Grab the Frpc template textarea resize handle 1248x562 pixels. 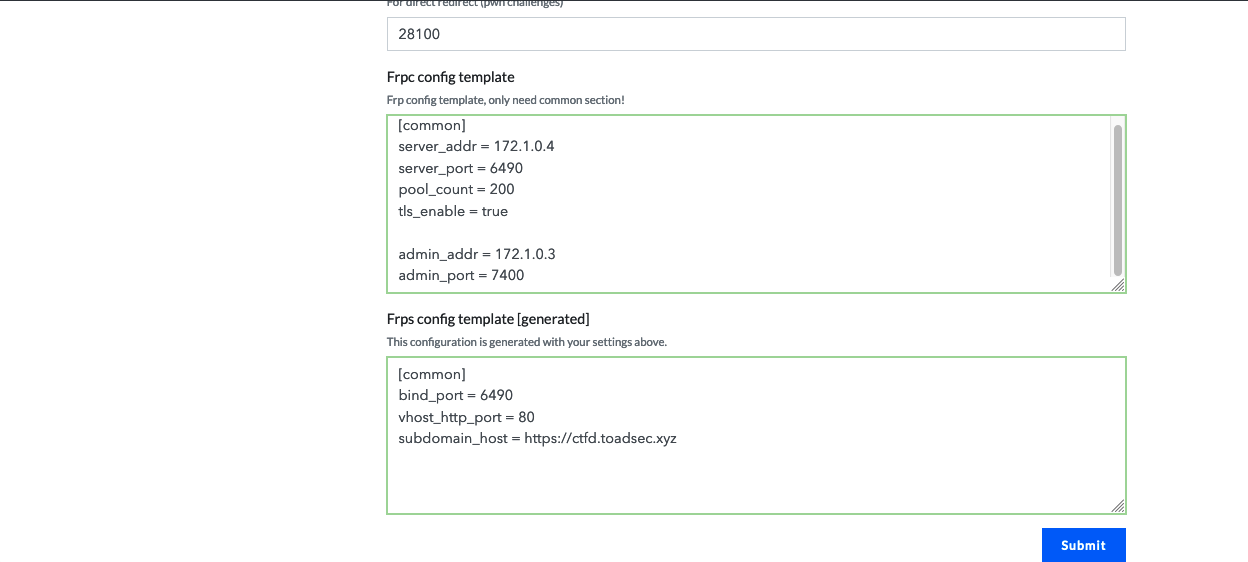[x=1118, y=286]
